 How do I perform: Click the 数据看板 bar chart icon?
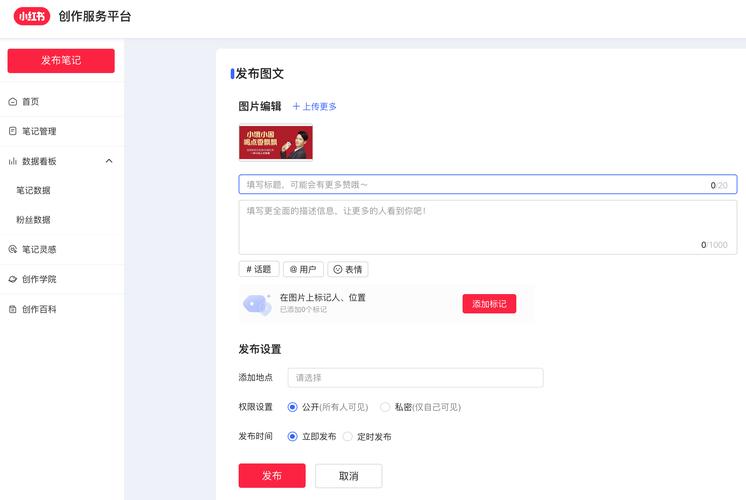point(13,161)
